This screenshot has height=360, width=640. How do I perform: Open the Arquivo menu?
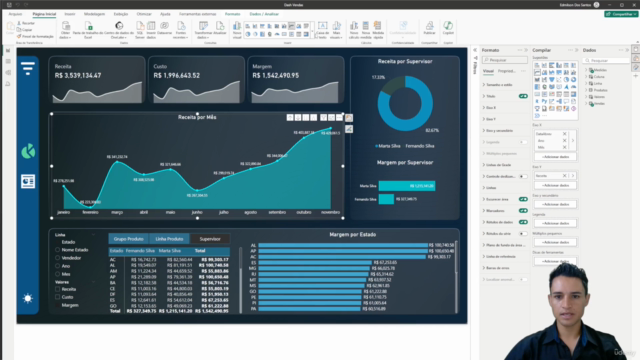coord(15,14)
